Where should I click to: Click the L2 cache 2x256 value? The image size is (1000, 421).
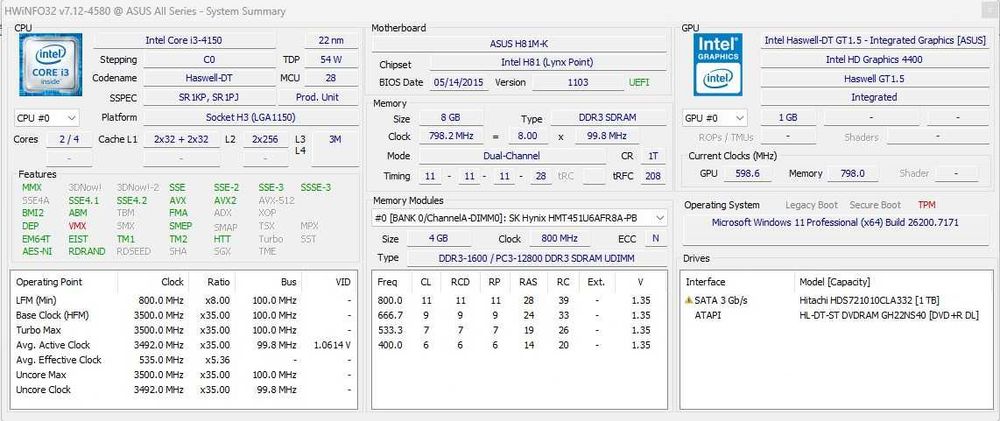tap(265, 139)
